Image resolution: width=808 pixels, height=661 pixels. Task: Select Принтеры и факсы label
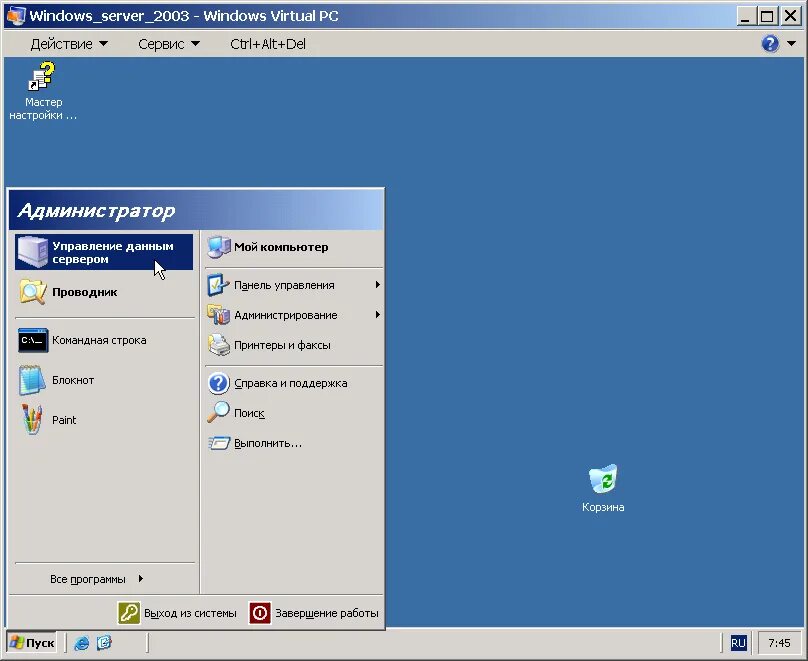pyautogui.click(x=282, y=345)
